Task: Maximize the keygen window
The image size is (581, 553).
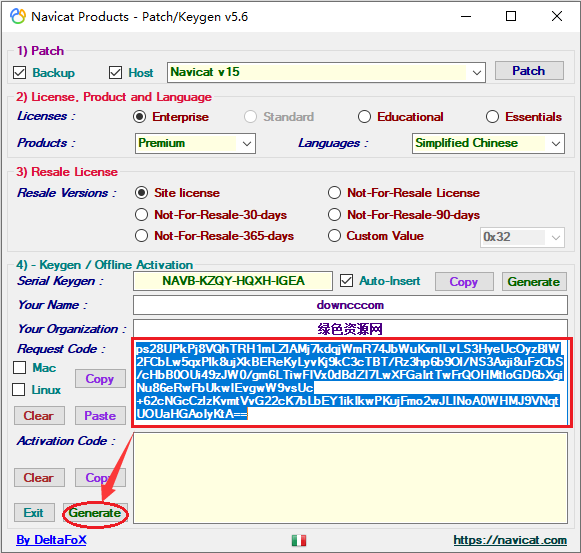Action: tap(511, 16)
